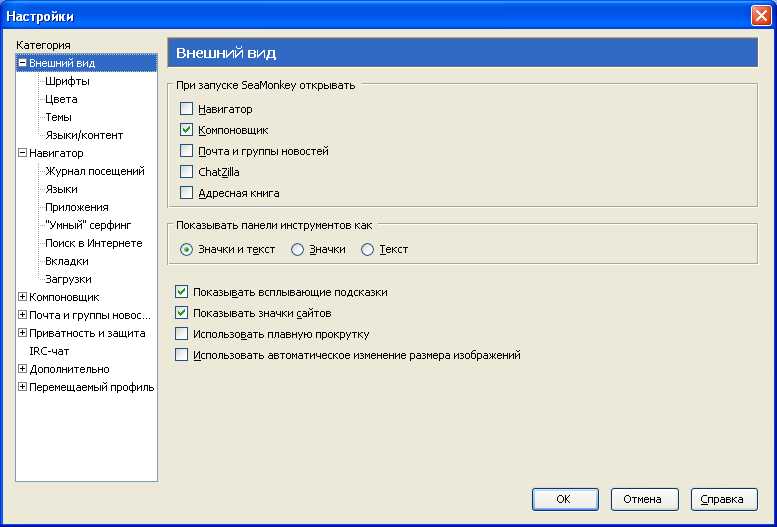
Task: Tick the ChatZilla checkbox
Action: click(x=186, y=172)
